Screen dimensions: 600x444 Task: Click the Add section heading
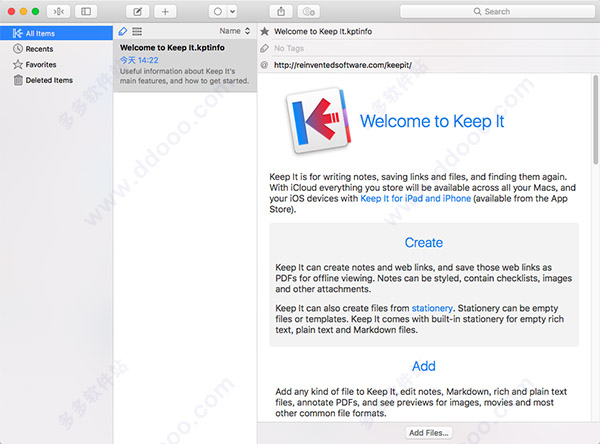tap(424, 366)
